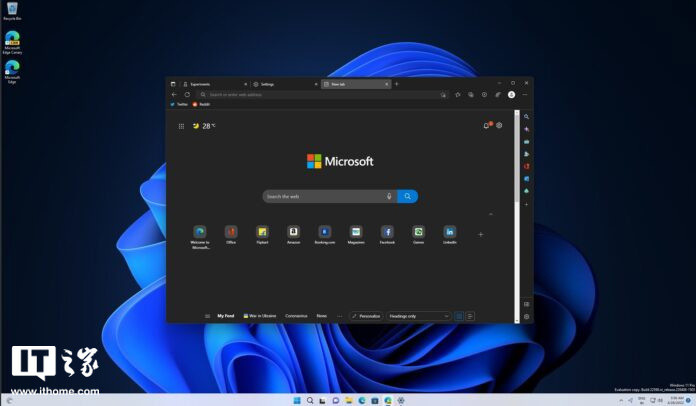
Task: Open the notifications bell icon
Action: [x=487, y=126]
